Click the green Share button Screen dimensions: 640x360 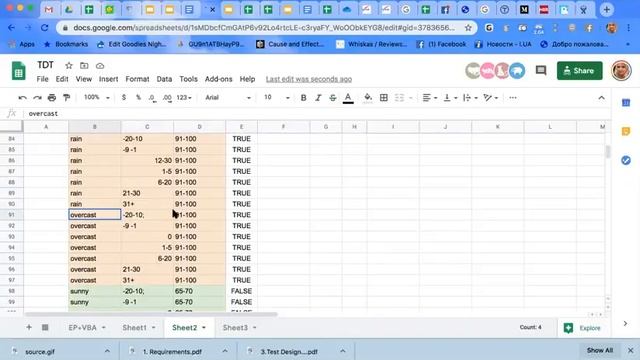(x=579, y=71)
